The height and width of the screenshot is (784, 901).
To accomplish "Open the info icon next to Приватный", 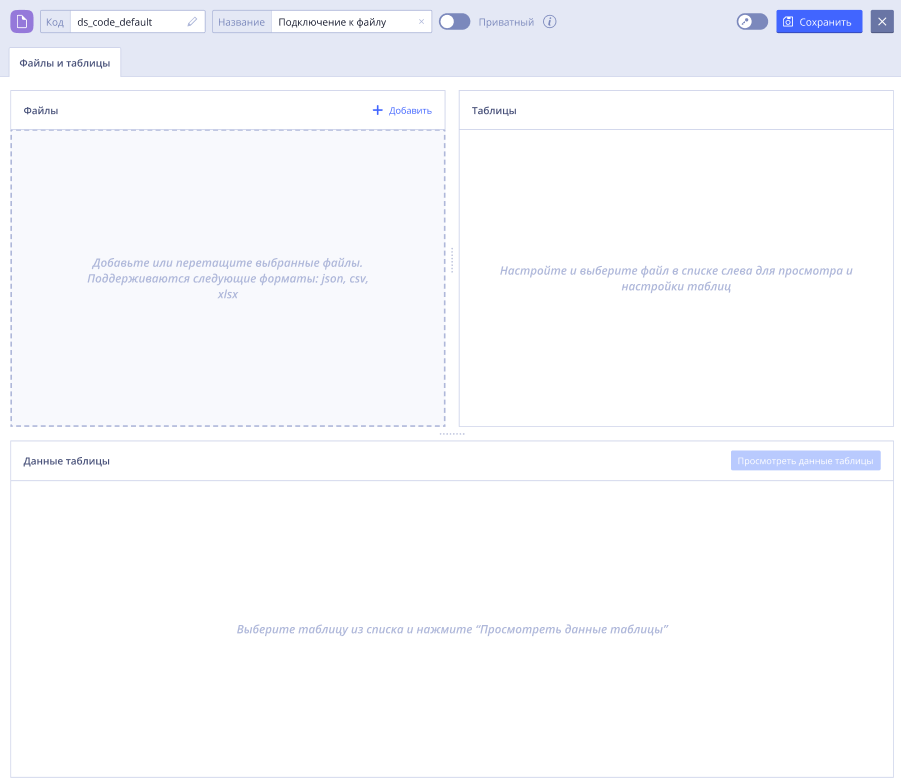I will pyautogui.click(x=549, y=22).
